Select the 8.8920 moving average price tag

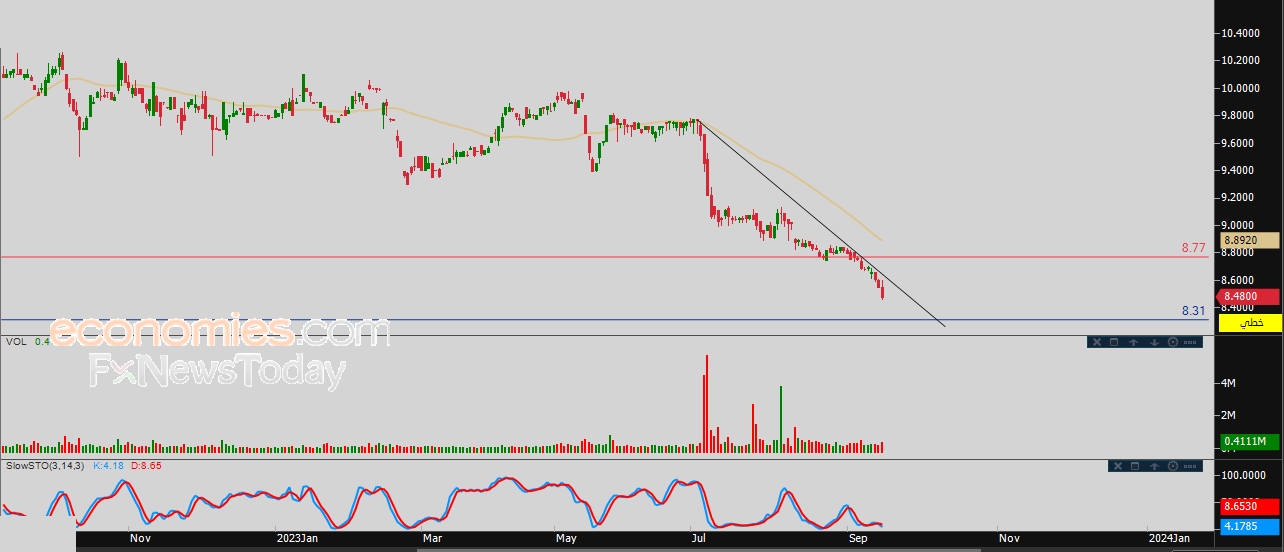tap(1252, 240)
